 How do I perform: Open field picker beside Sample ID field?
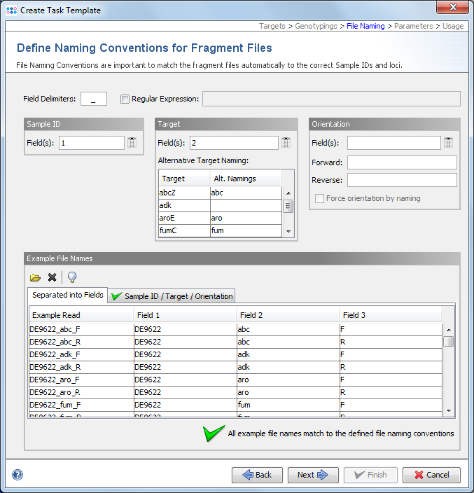click(132, 143)
